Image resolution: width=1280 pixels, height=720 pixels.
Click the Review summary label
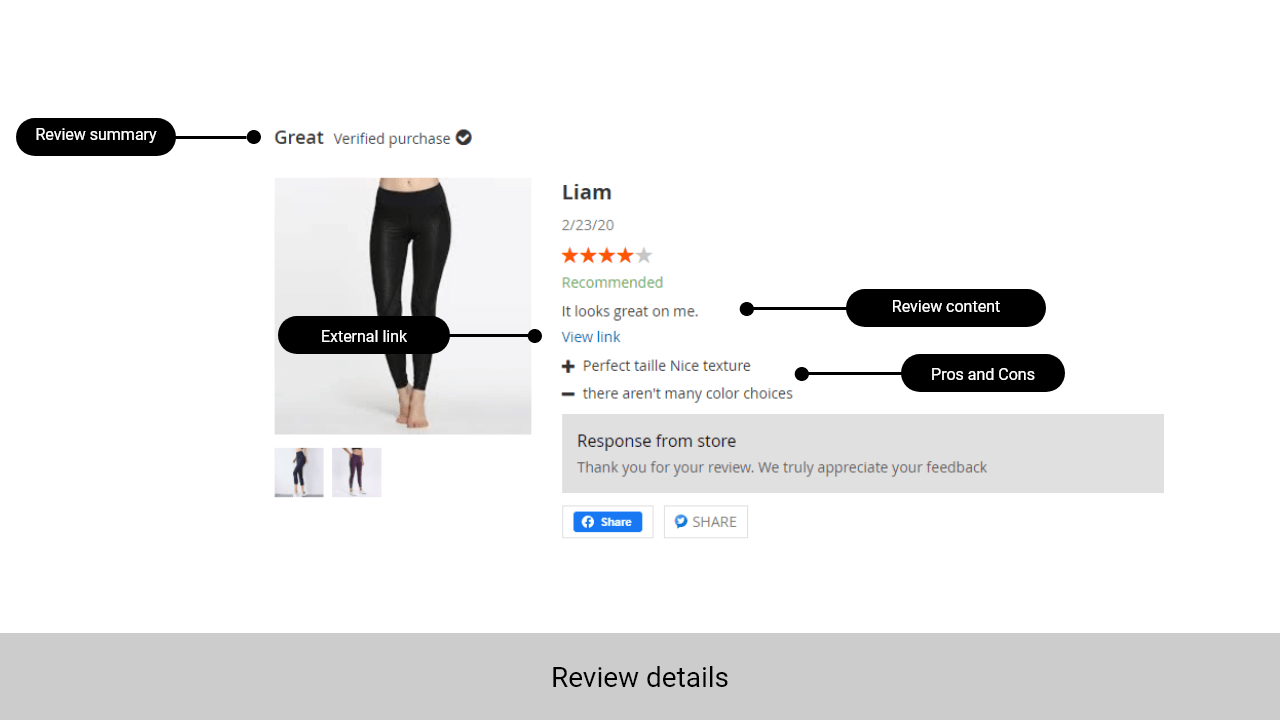(x=96, y=136)
